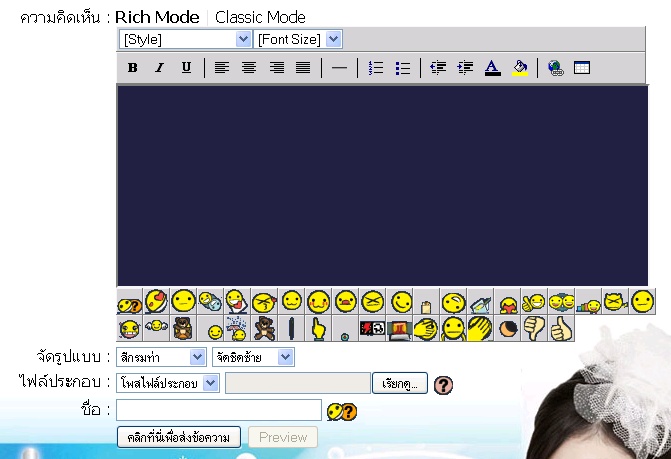Insert a horizontal rule line
Image resolution: width=671 pixels, height=459 pixels.
339,68
